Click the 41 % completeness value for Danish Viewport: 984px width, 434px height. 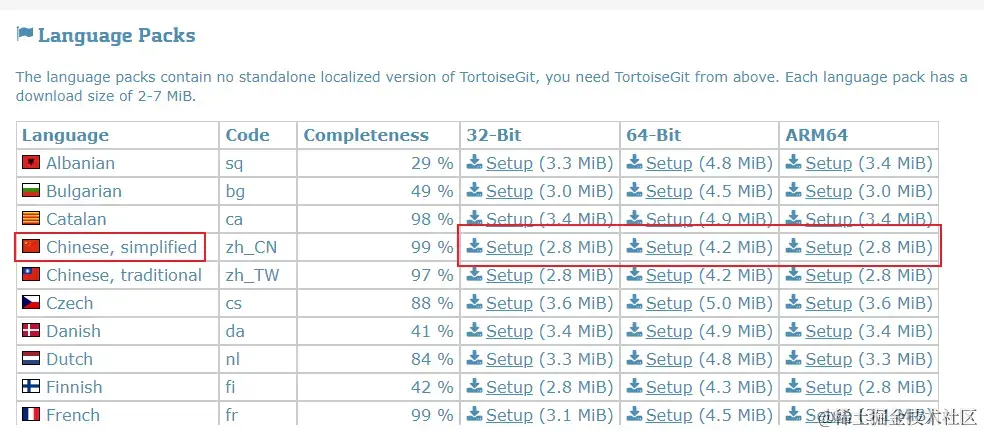coord(432,331)
